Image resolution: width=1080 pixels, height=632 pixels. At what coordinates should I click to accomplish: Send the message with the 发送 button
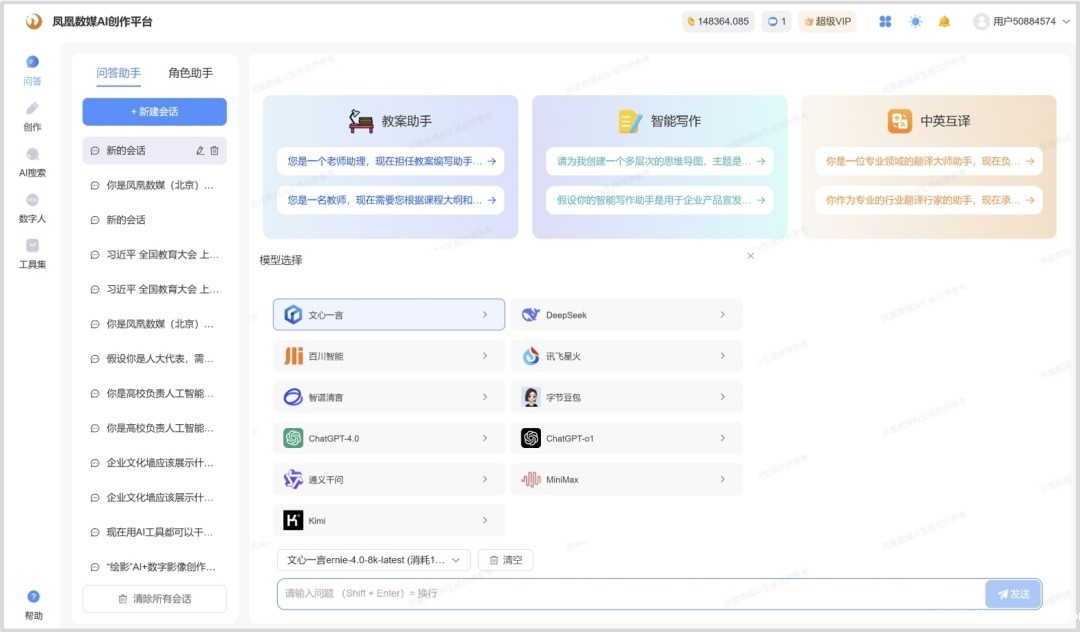coord(1013,594)
